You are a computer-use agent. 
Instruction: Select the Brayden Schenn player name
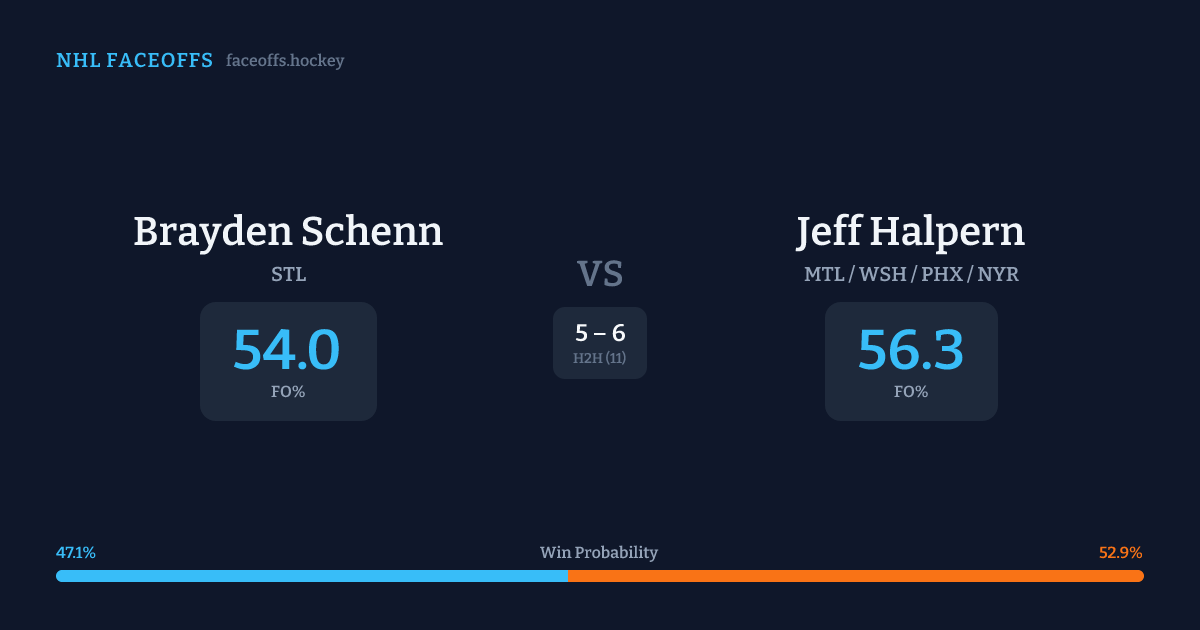coord(288,232)
